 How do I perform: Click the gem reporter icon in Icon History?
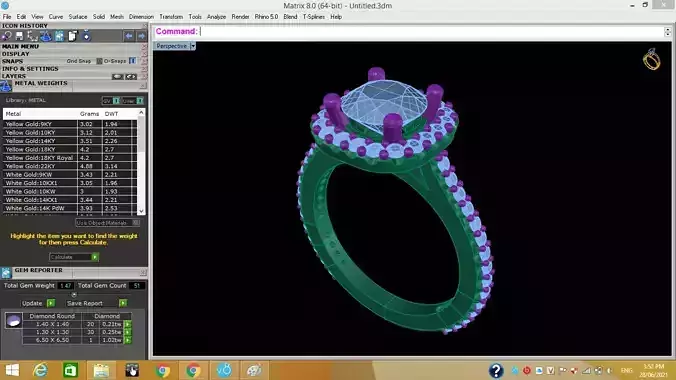[x=59, y=36]
